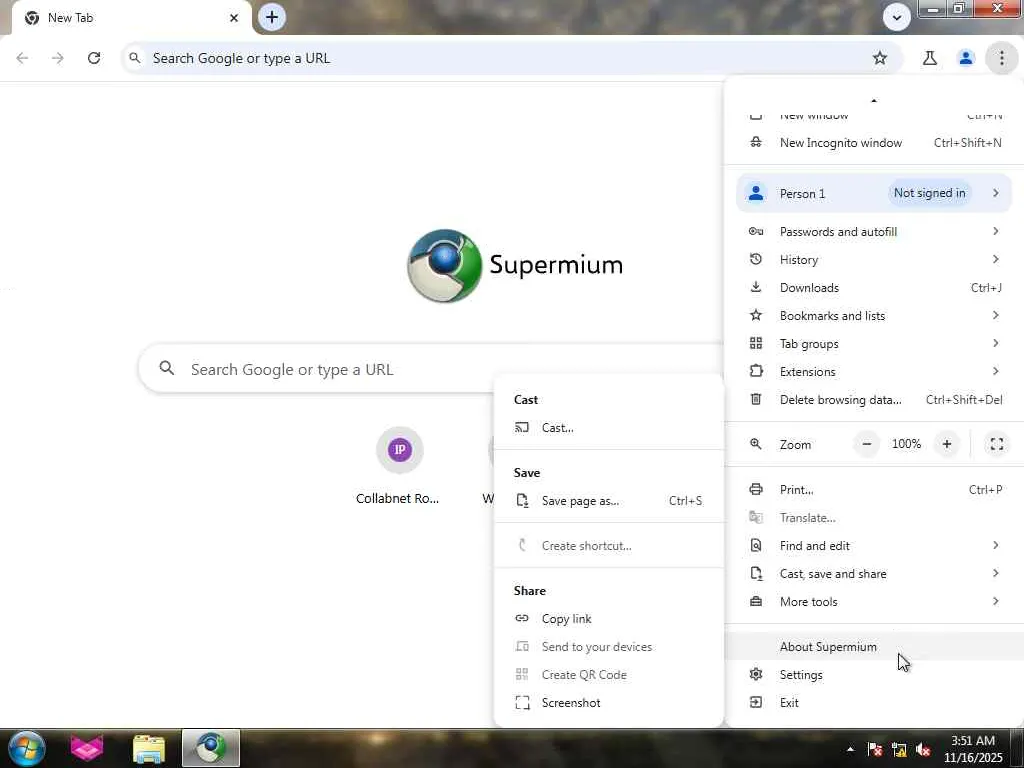Click the muted volume tray icon
Screen dimensions: 1024x768
point(923,750)
